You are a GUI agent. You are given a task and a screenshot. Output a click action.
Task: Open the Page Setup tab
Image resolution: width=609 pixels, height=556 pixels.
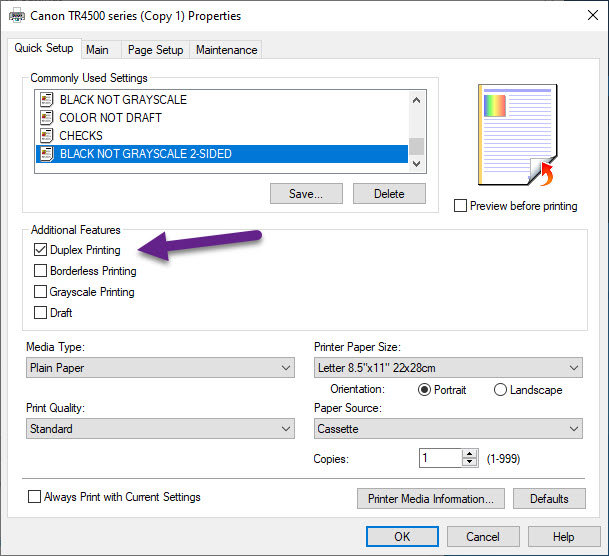pos(155,50)
